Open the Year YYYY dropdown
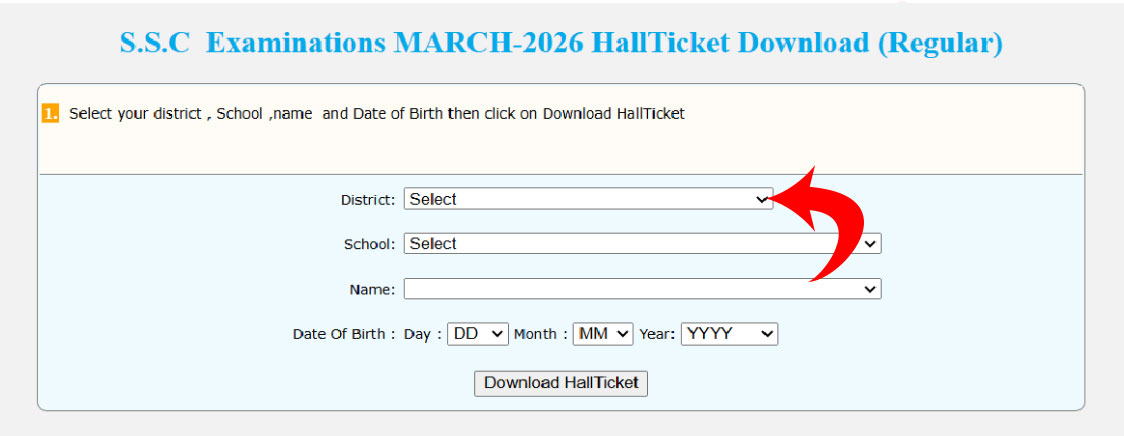This screenshot has width=1124, height=436. click(x=729, y=334)
